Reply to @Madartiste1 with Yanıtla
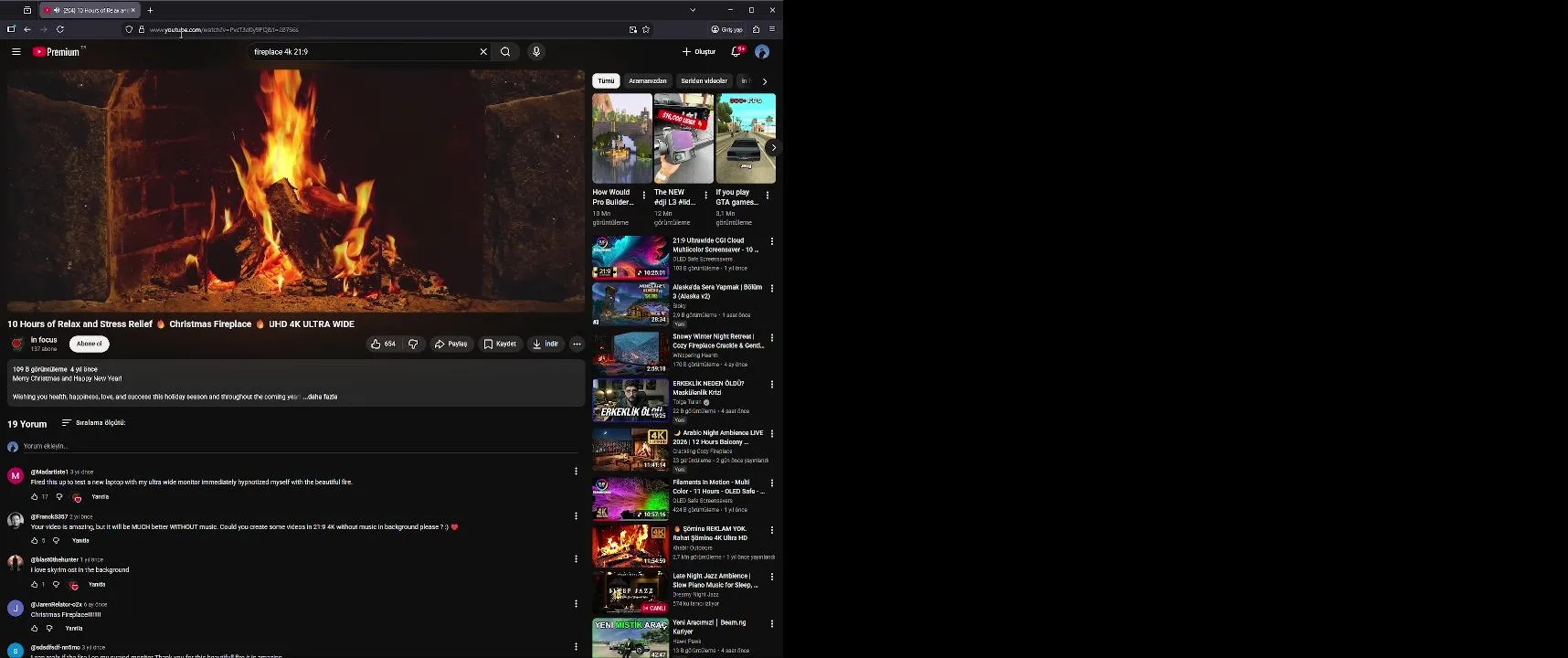Screen dimensions: 1568x658 101,497
